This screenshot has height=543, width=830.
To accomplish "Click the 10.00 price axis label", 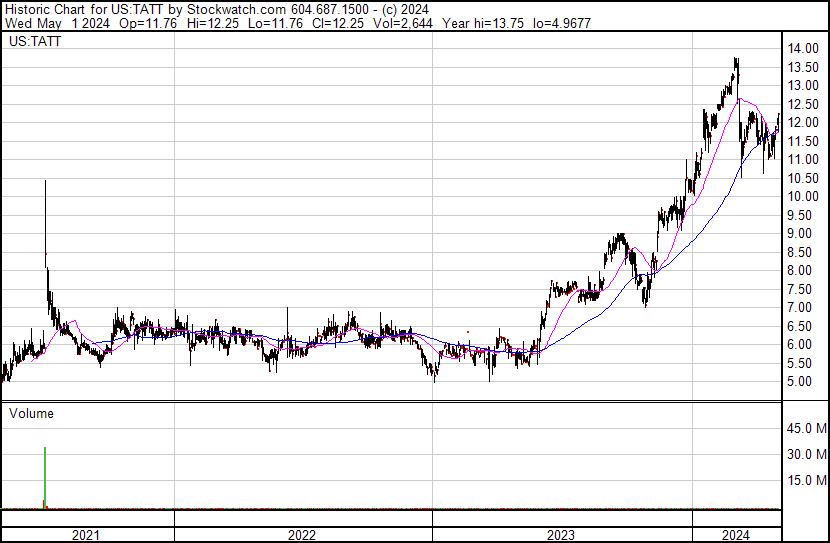I will (802, 197).
